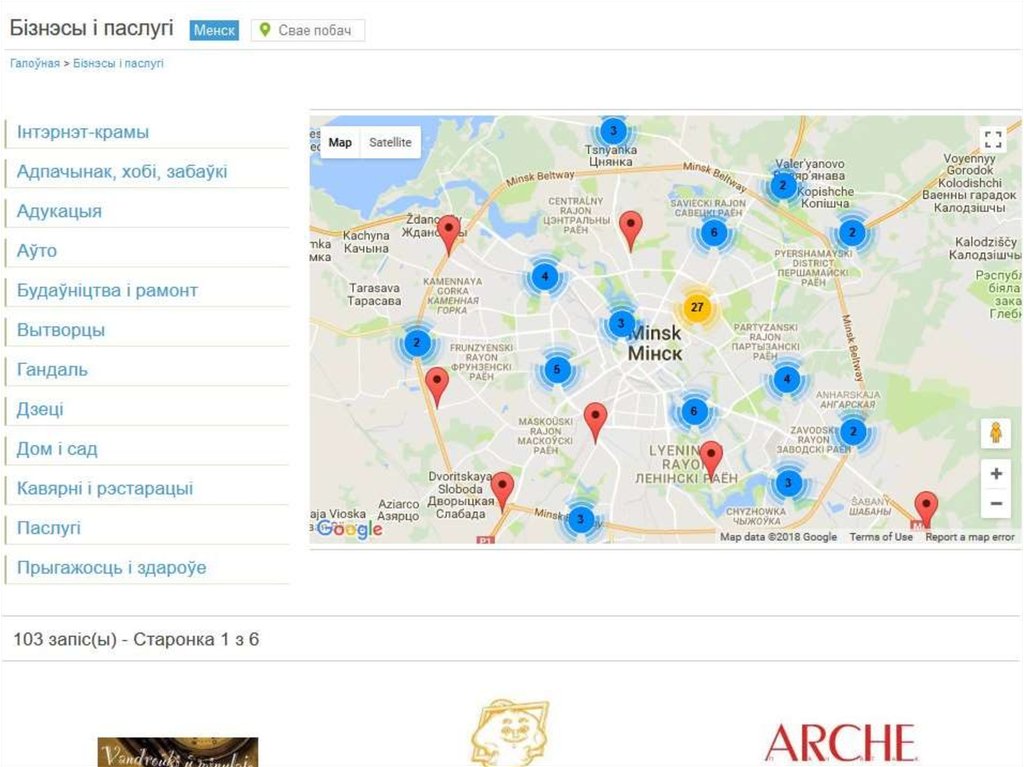The width and height of the screenshot is (1024, 767).
Task: Click the orange cluster marker 27
Action: (697, 307)
